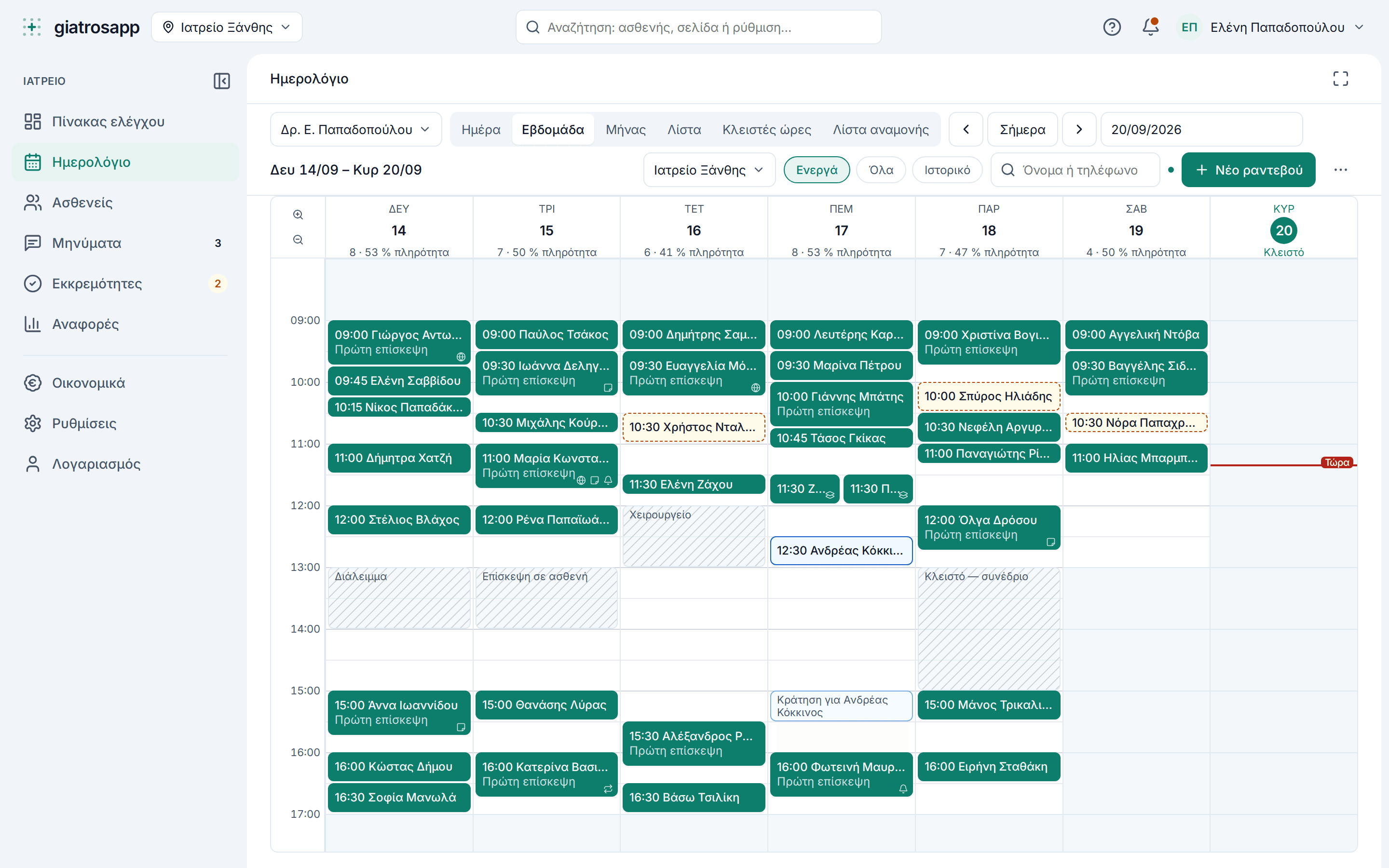Click the date field 20/09/2026

coord(1201,130)
